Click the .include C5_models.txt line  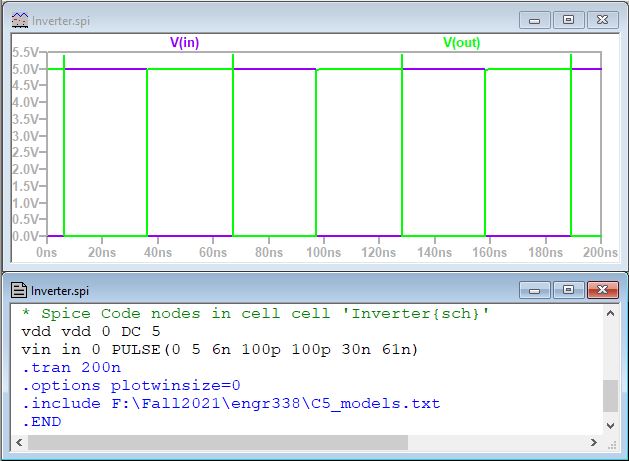click(x=230, y=403)
